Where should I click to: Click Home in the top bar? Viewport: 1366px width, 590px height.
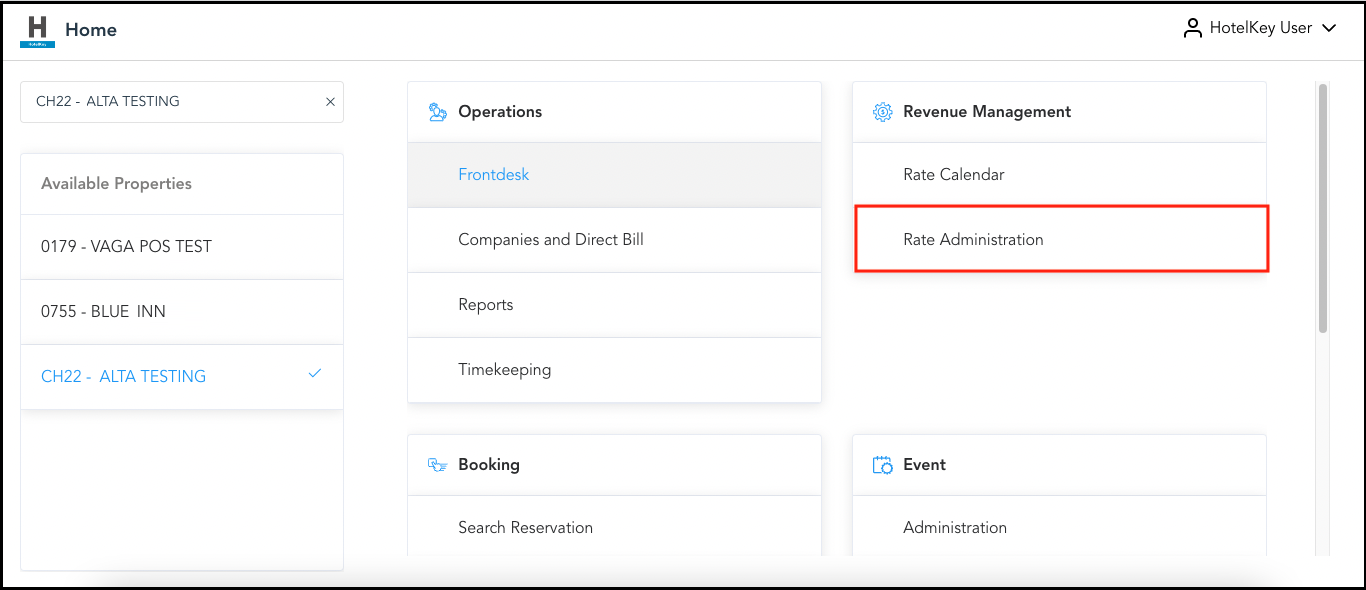coord(91,29)
